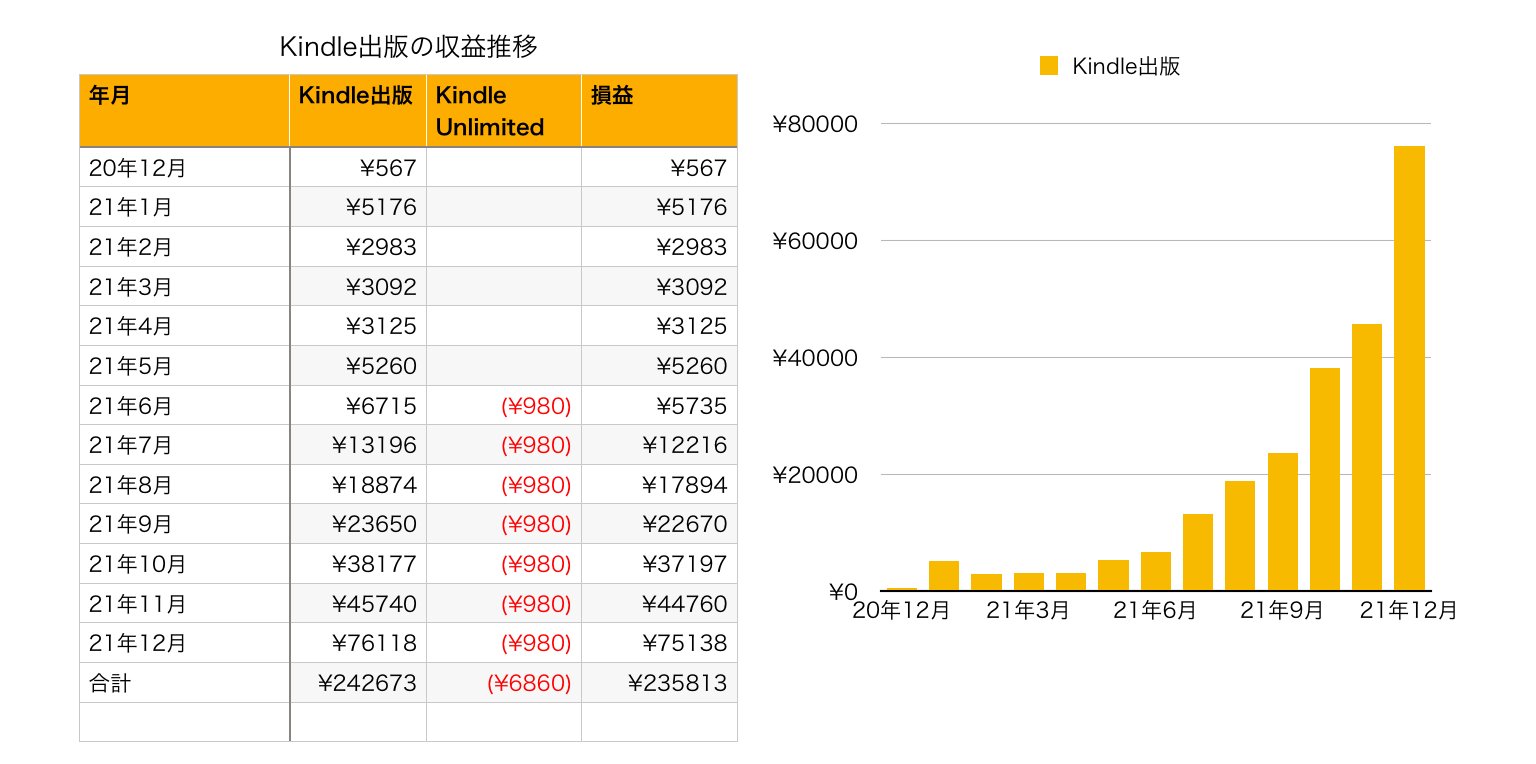The width and height of the screenshot is (1536, 764).
Task: Click the 21年3月 x-axis label on chart
Action: (x=1028, y=610)
